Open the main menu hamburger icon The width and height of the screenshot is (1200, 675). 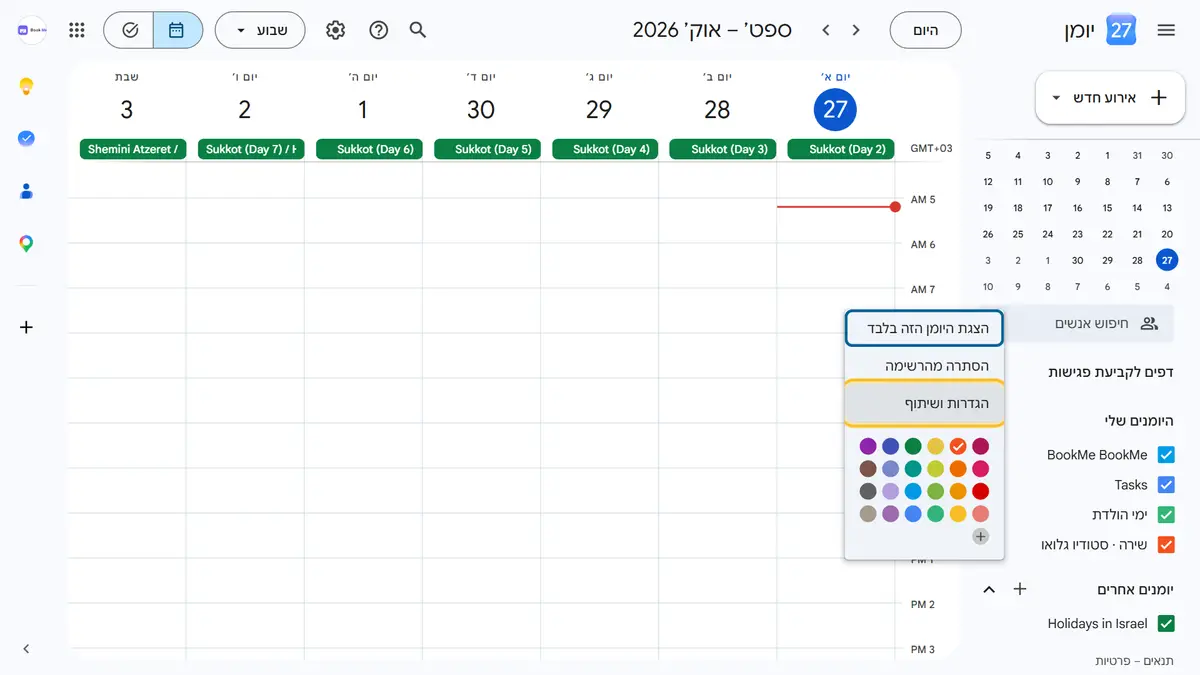tap(1165, 30)
